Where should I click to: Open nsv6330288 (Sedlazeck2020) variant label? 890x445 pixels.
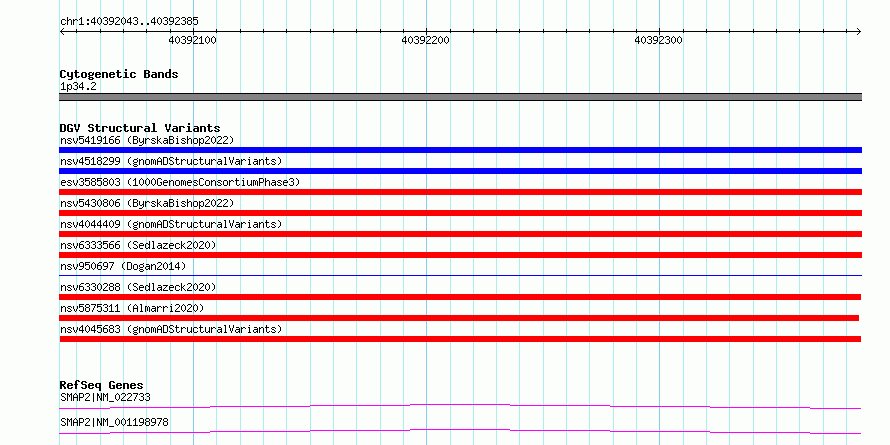(x=138, y=287)
